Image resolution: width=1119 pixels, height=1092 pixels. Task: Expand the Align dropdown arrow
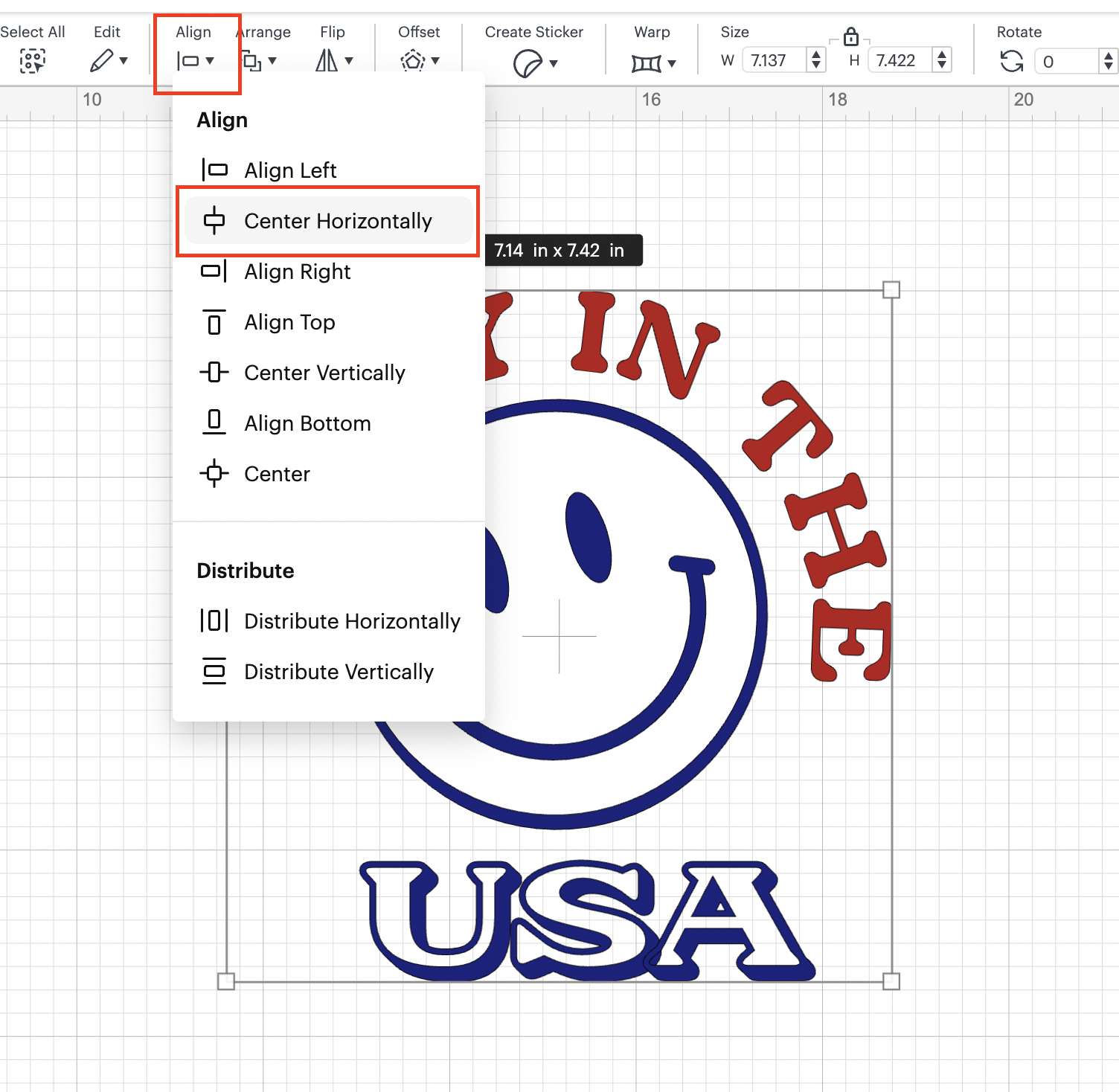point(210,61)
